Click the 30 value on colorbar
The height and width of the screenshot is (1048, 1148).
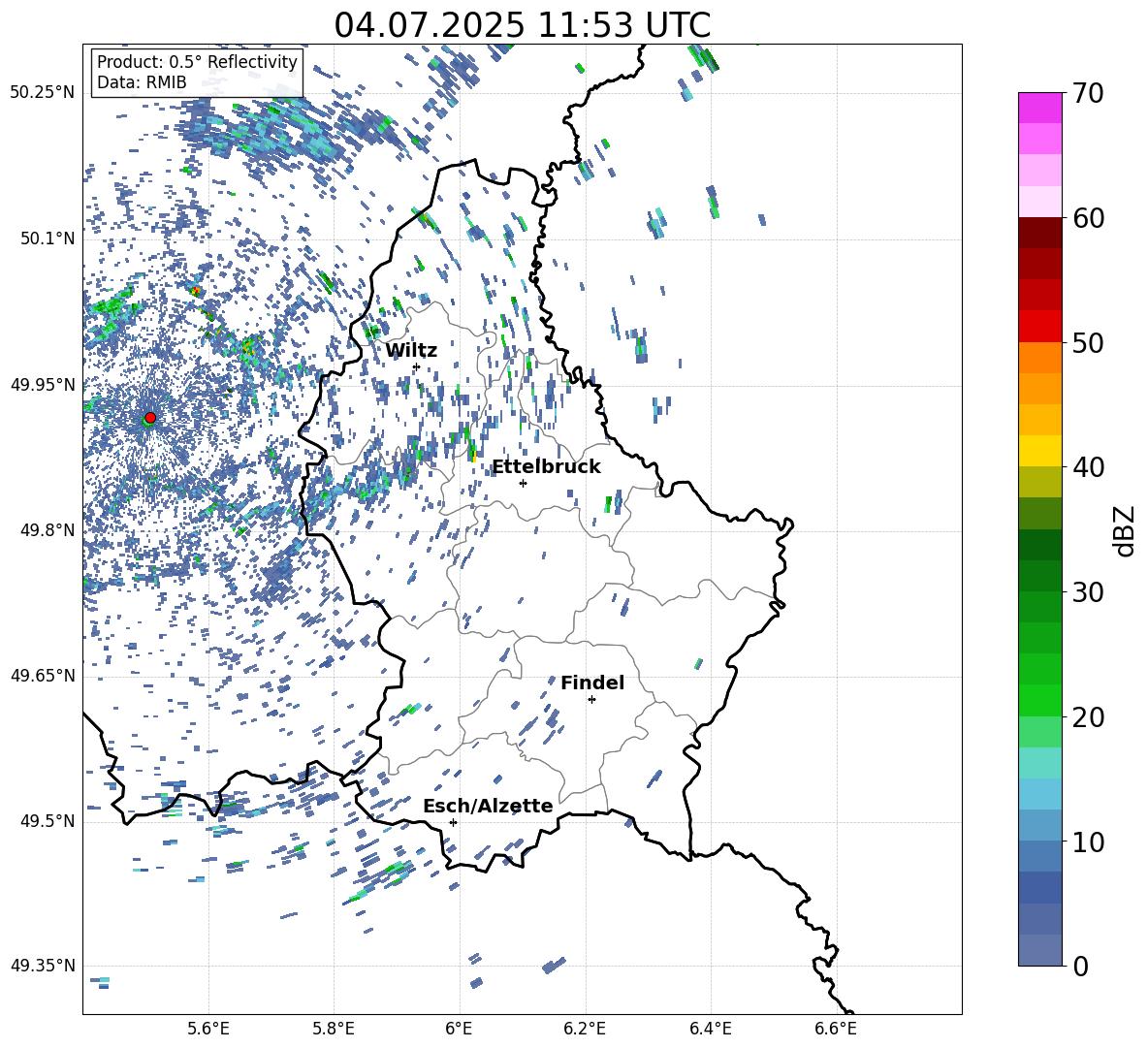click(1088, 592)
